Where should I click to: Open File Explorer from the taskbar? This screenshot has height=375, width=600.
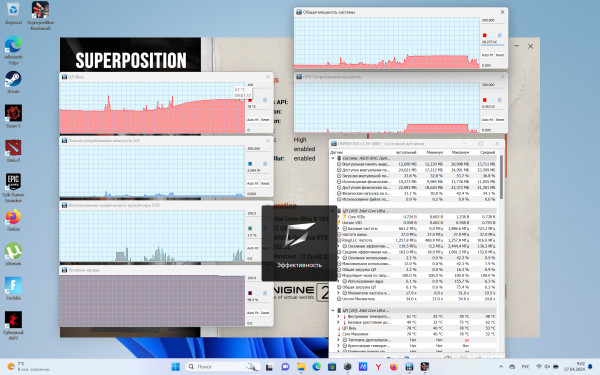point(301,367)
